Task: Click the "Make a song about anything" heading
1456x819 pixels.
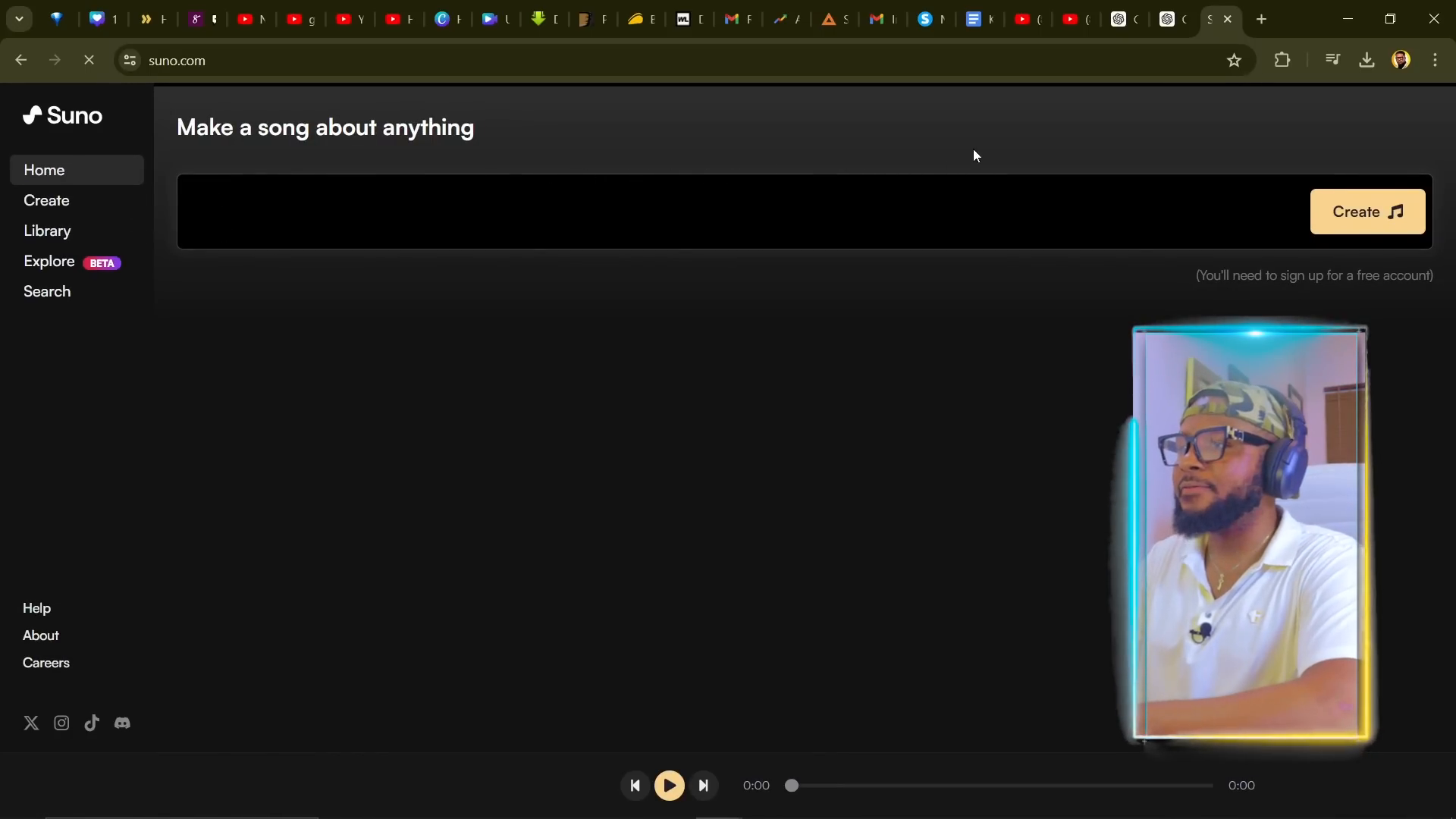Action: pos(325,127)
